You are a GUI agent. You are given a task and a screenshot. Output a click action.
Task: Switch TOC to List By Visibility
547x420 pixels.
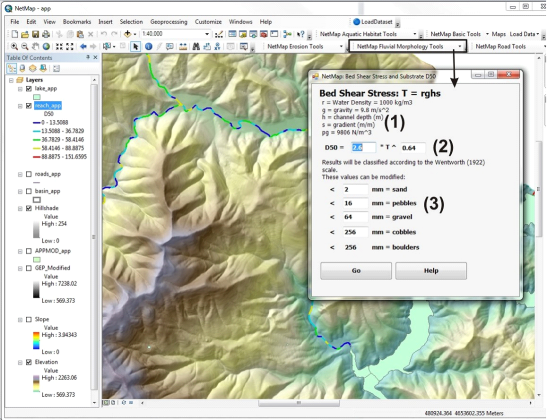[32, 68]
